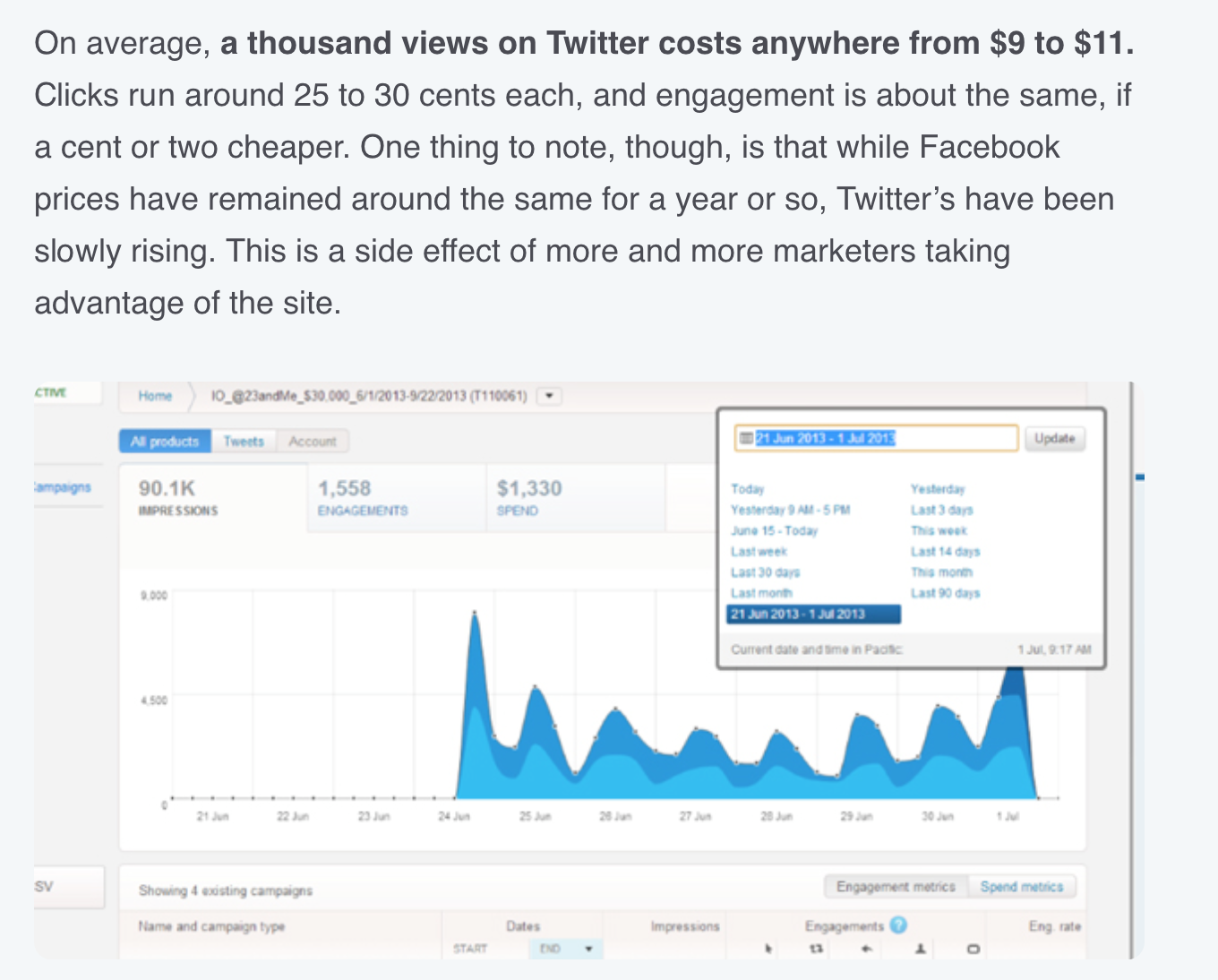
Task: Click the follows person icon column header
Action: click(x=920, y=949)
